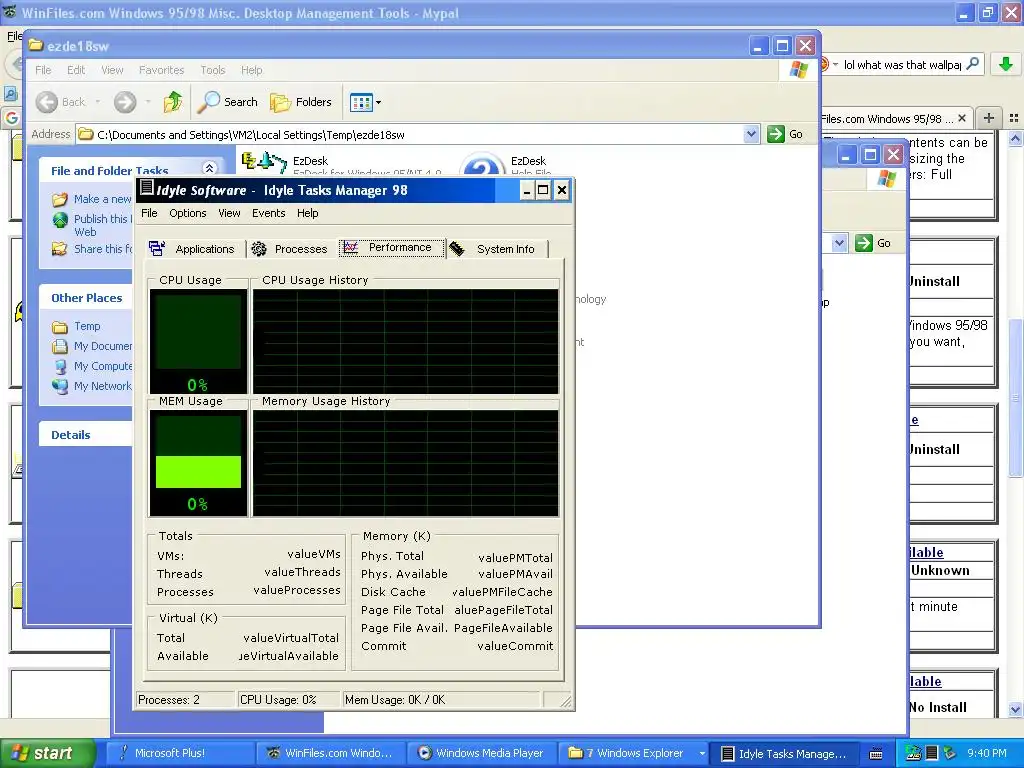Image resolution: width=1024 pixels, height=768 pixels.
Task: Click Go button beside ezde18sw address bar
Action: 785,135
